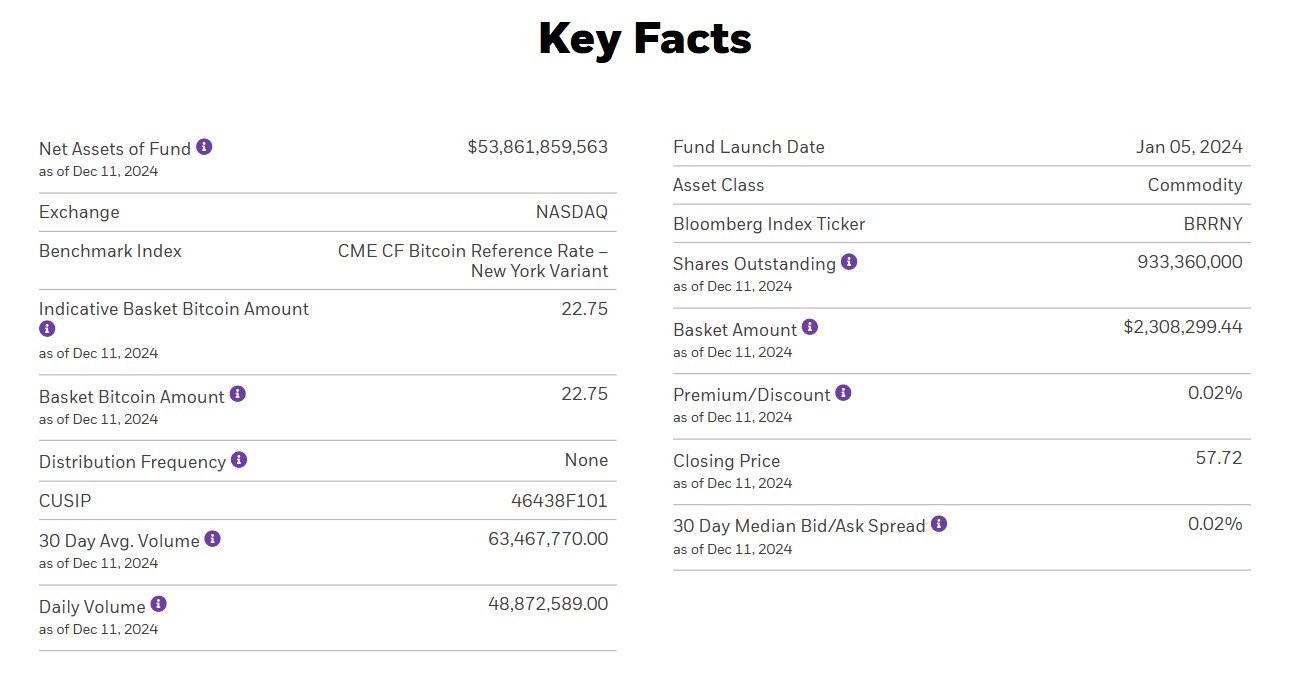Show info for Basket Amount
The height and width of the screenshot is (699, 1310).
point(810,327)
